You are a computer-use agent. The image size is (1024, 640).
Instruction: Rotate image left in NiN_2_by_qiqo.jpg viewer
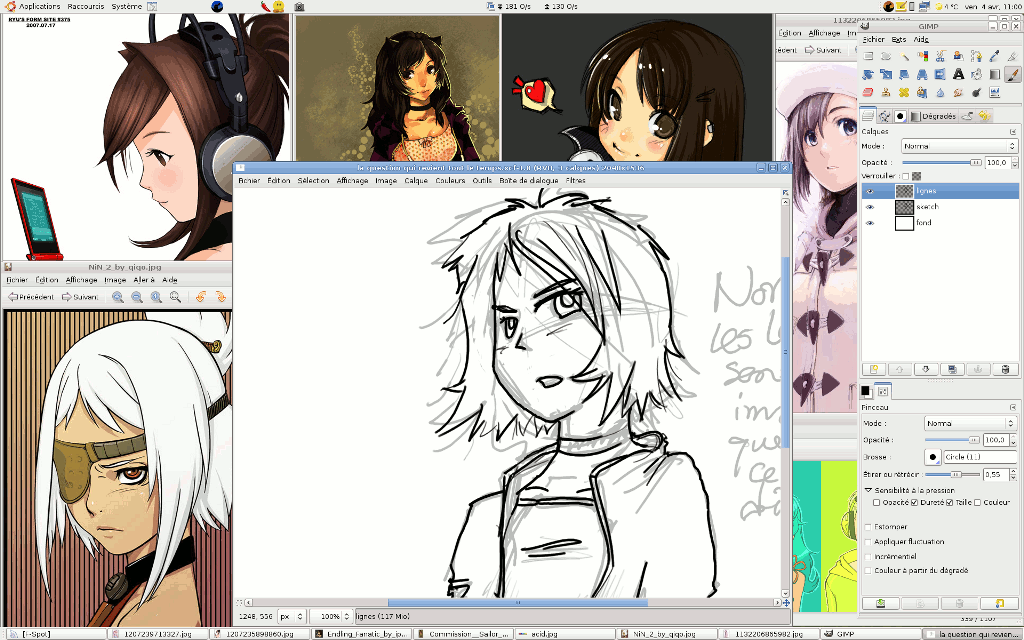(200, 297)
